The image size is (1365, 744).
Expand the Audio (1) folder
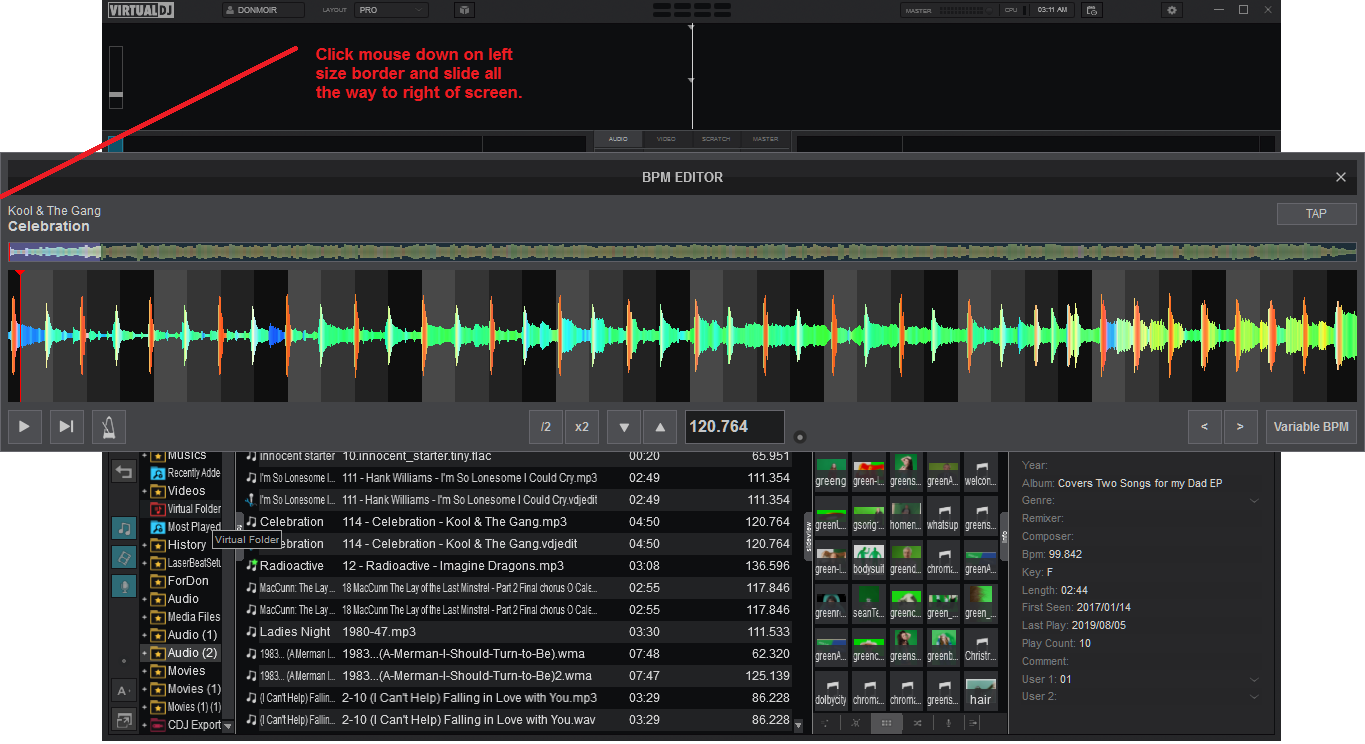click(x=144, y=635)
